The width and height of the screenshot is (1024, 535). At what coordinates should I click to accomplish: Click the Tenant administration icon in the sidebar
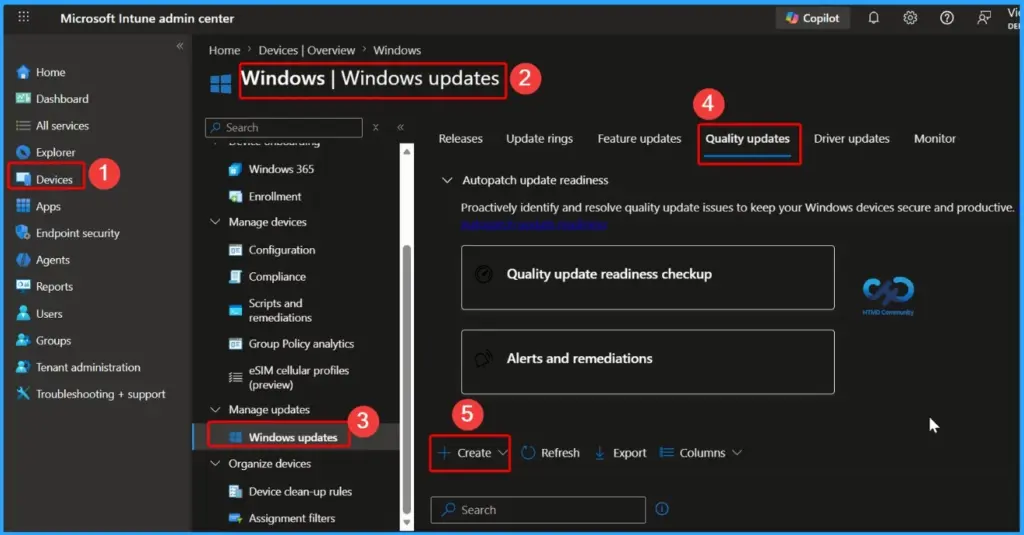[x=23, y=366]
